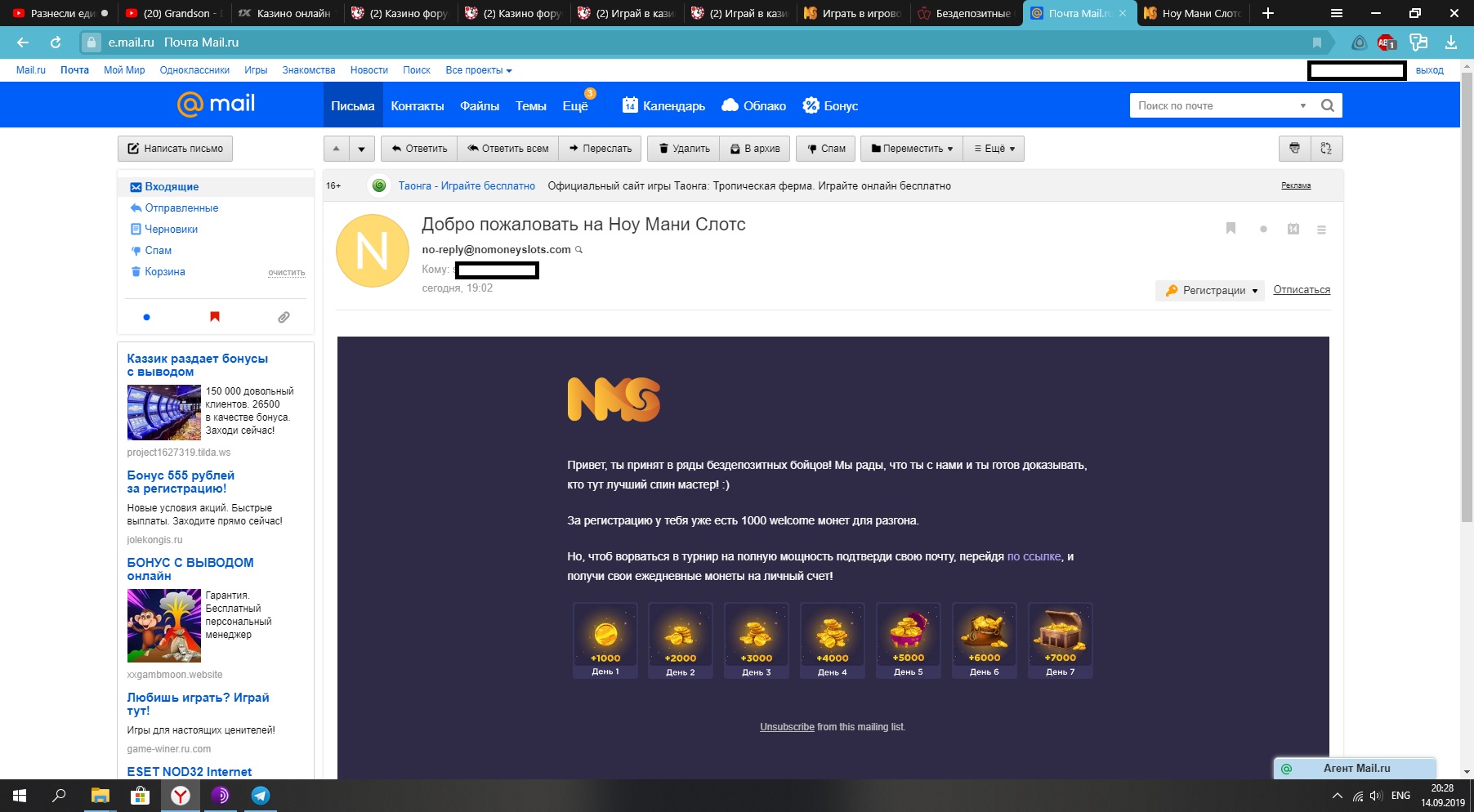Click Написать письмо to compose
Screen dimensions: 1474x812
176,149
